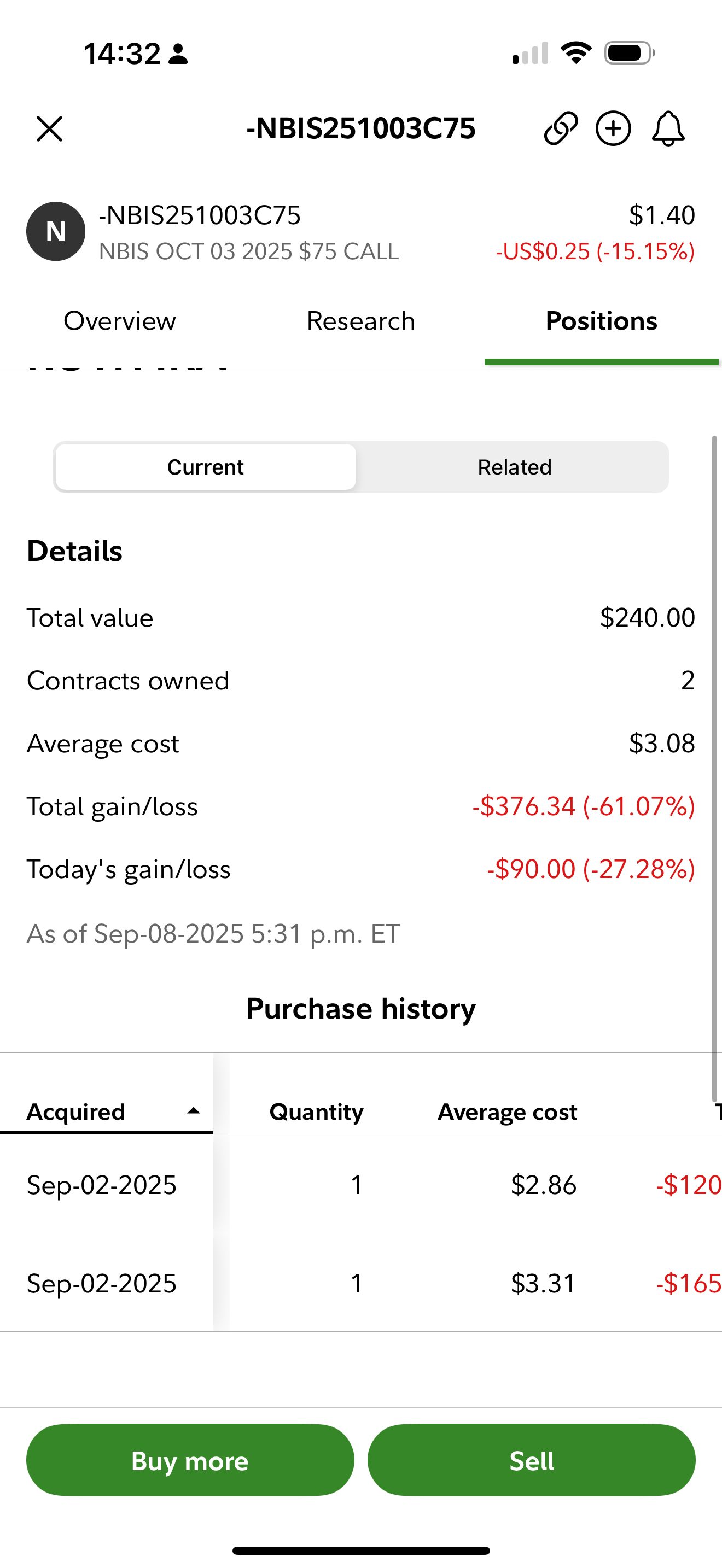The width and height of the screenshot is (722, 1568).
Task: Open price alerts with the bell icon
Action: (x=668, y=128)
